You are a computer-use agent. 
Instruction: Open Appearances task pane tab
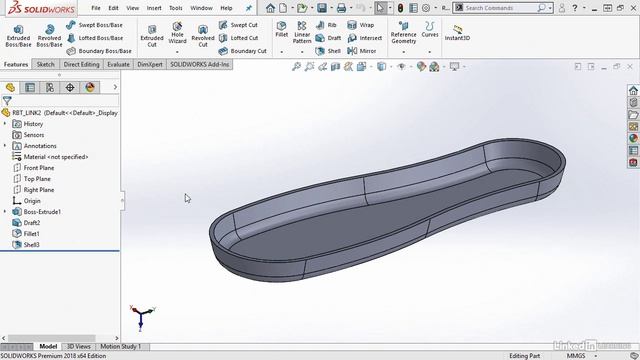click(633, 138)
